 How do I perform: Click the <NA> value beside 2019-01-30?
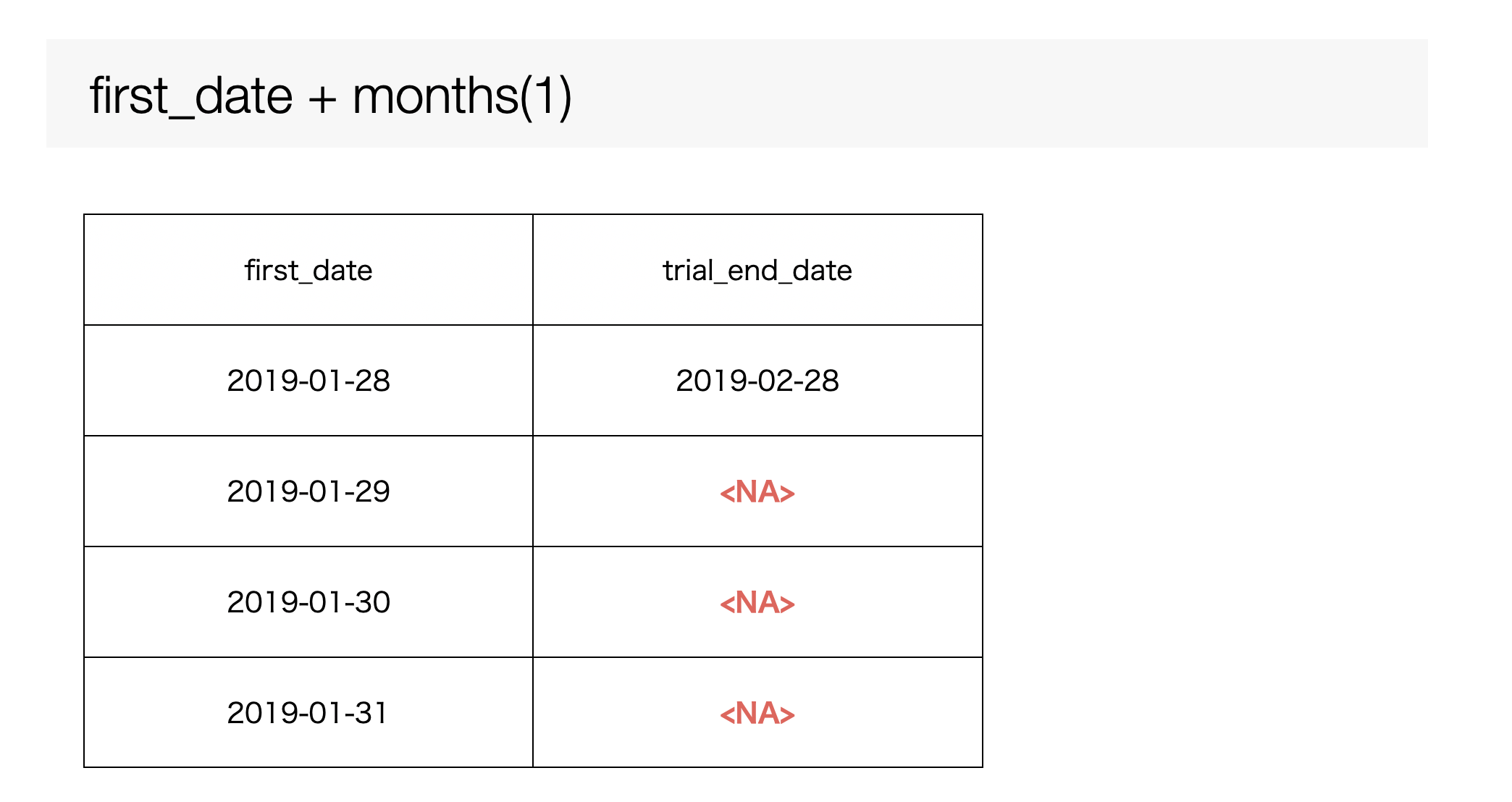(x=757, y=603)
